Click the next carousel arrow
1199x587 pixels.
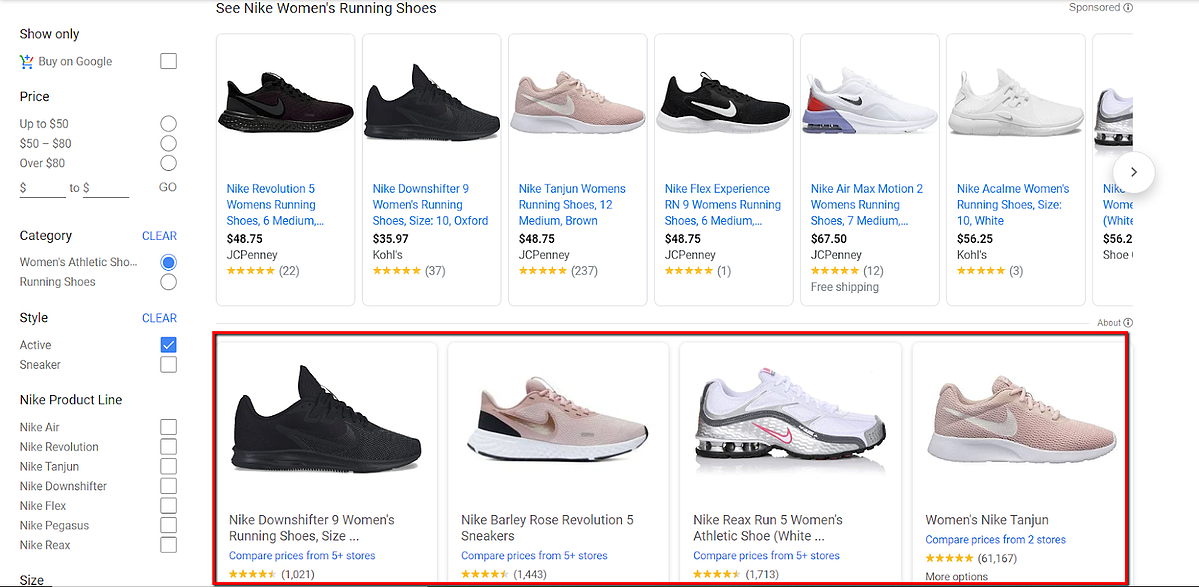point(1133,172)
